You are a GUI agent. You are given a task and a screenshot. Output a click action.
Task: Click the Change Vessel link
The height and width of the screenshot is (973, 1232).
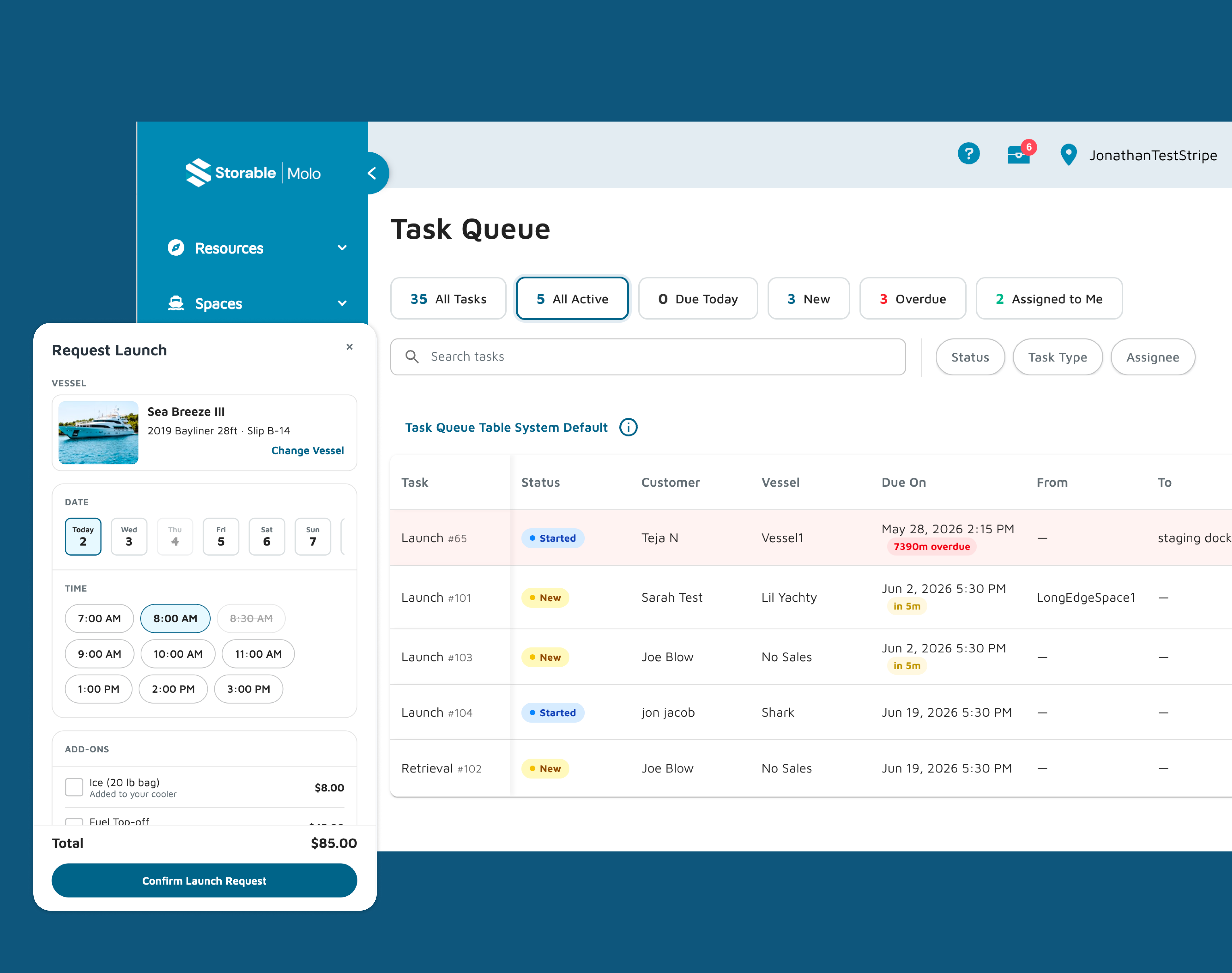tap(308, 451)
